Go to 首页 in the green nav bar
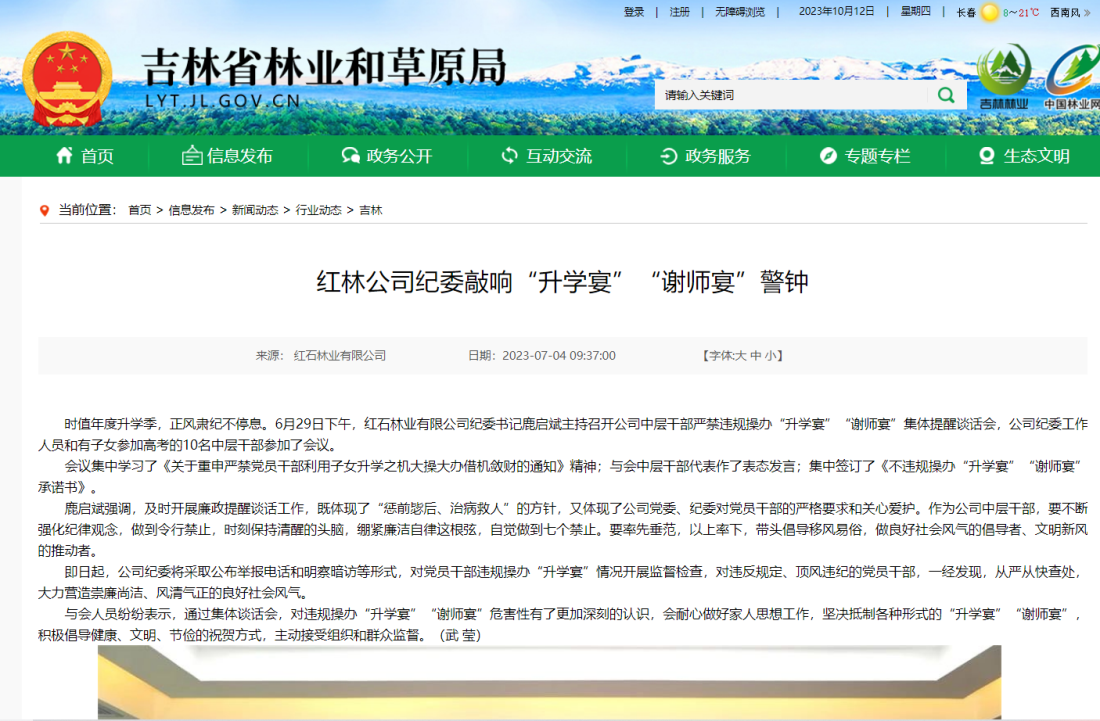This screenshot has height=721, width=1100. pyautogui.click(x=85, y=156)
